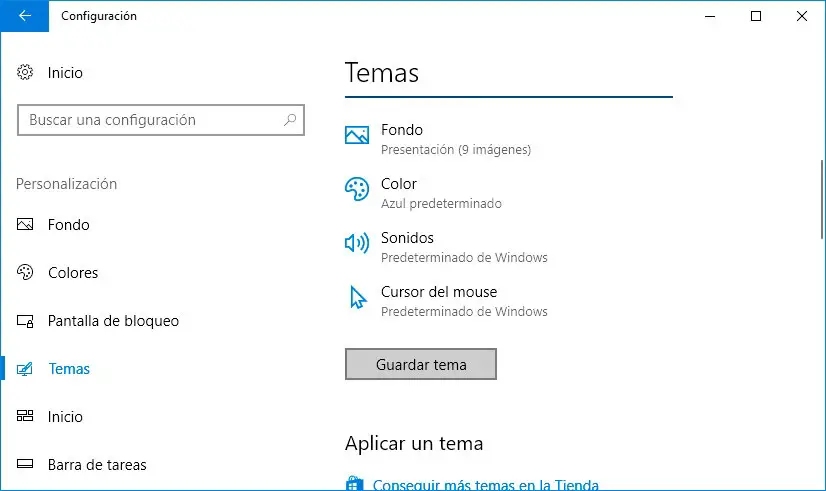
Task: Click the Pantalla de bloqueo icon
Action: 26,321
